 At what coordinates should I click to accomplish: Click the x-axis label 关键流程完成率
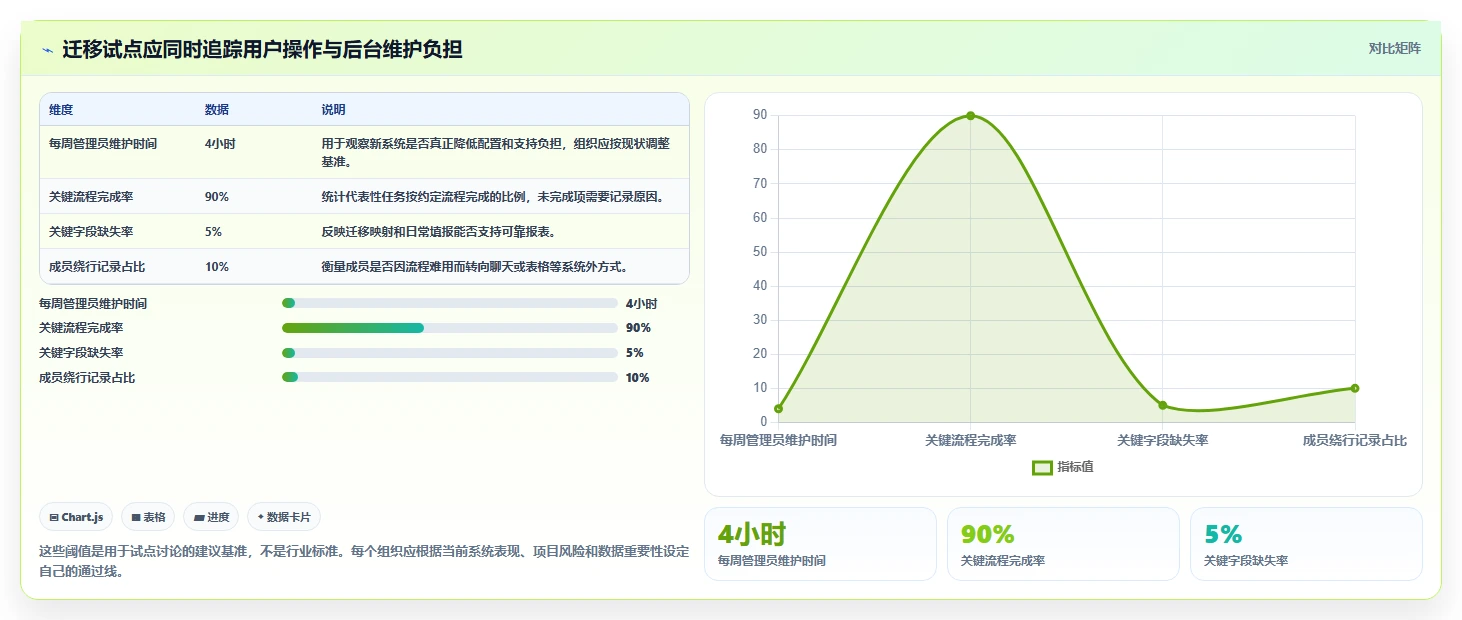[x=970, y=440]
